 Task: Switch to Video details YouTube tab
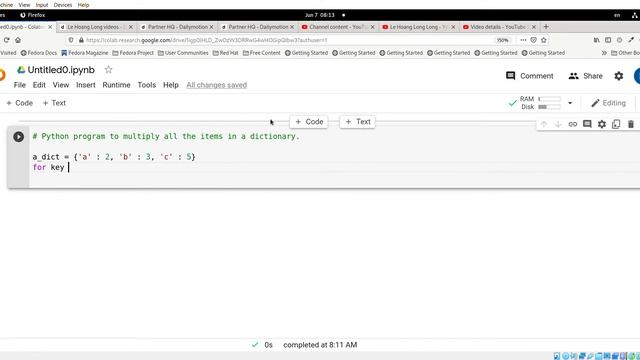tap(498, 27)
